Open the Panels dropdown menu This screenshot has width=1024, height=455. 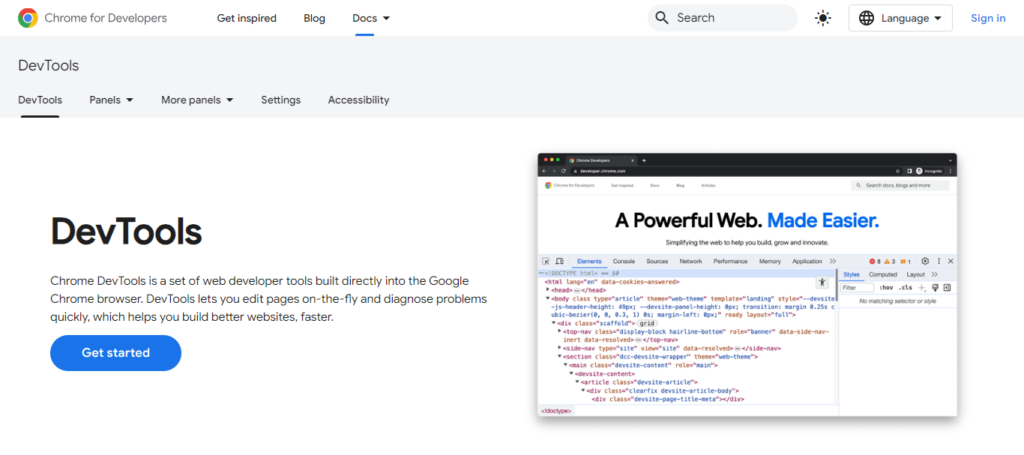pos(111,100)
